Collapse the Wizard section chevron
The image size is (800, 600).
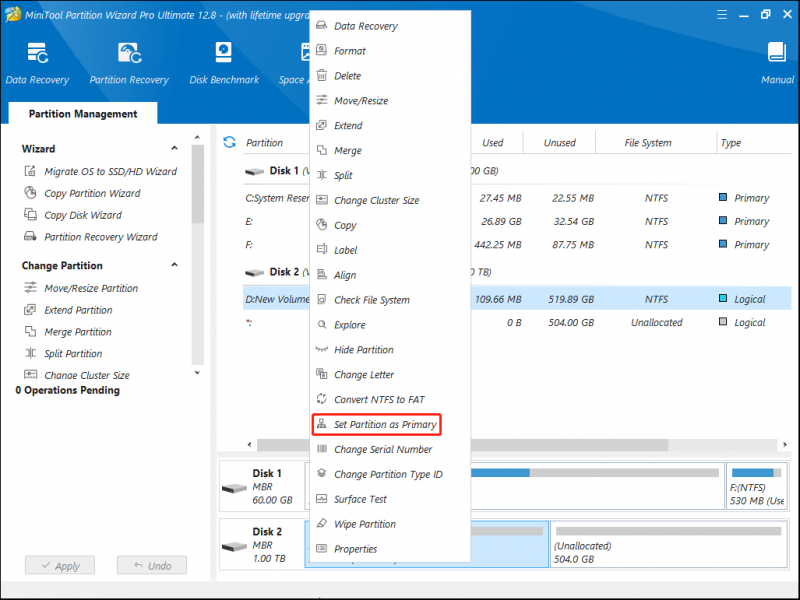[174, 148]
